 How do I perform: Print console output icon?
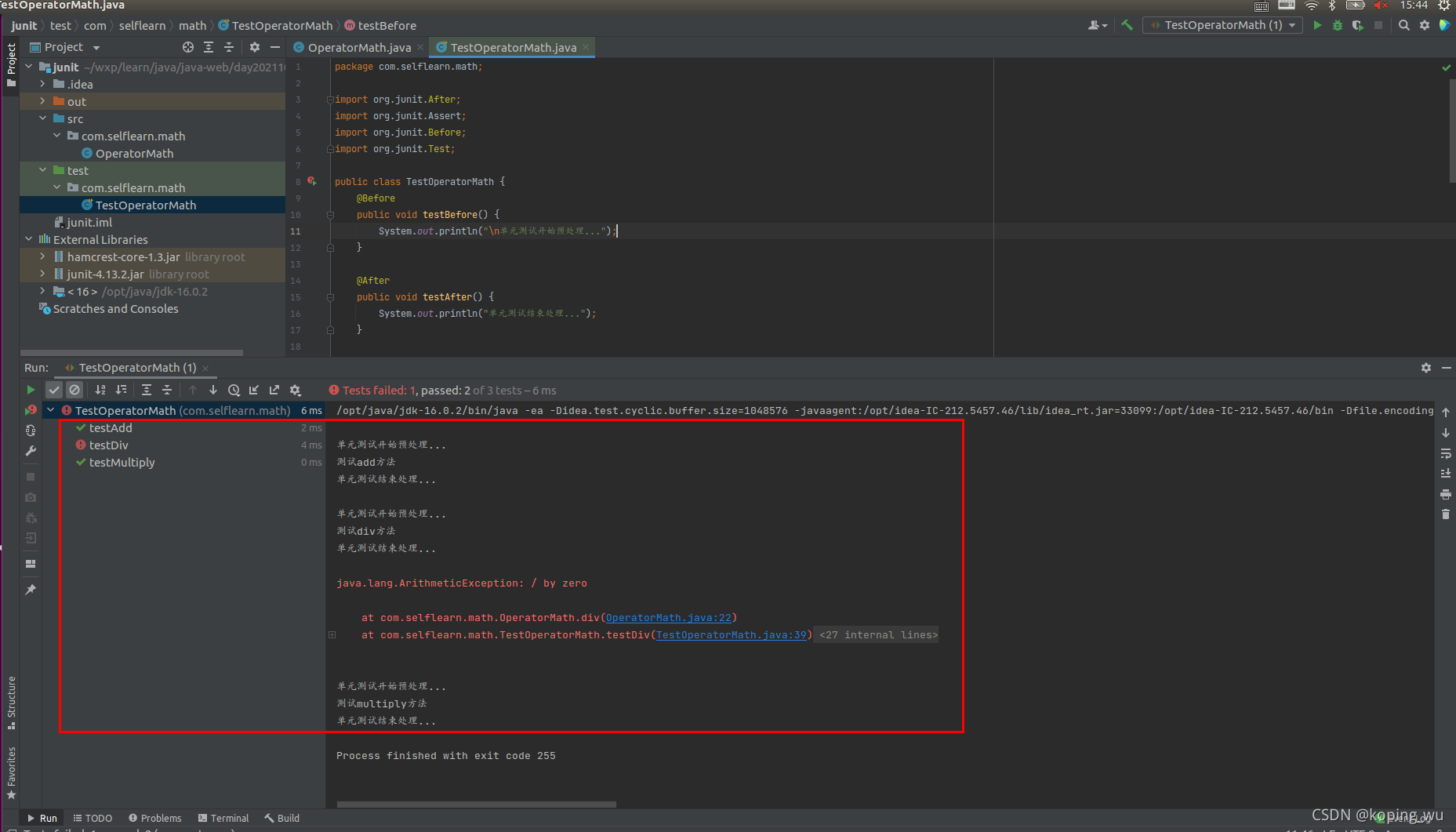pyautogui.click(x=1446, y=494)
